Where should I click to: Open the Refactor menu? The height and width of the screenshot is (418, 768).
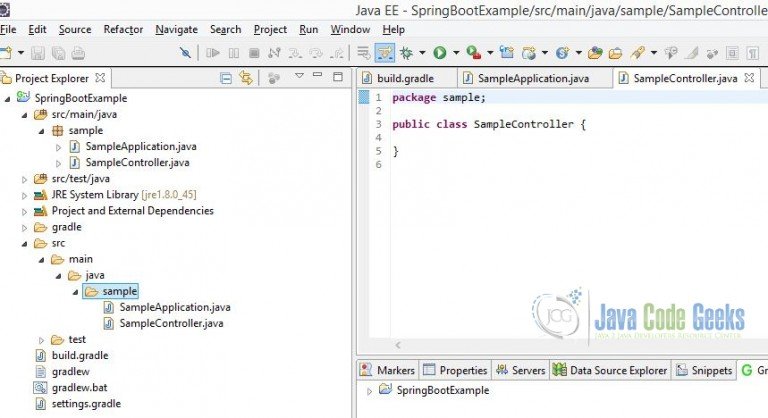pyautogui.click(x=123, y=29)
